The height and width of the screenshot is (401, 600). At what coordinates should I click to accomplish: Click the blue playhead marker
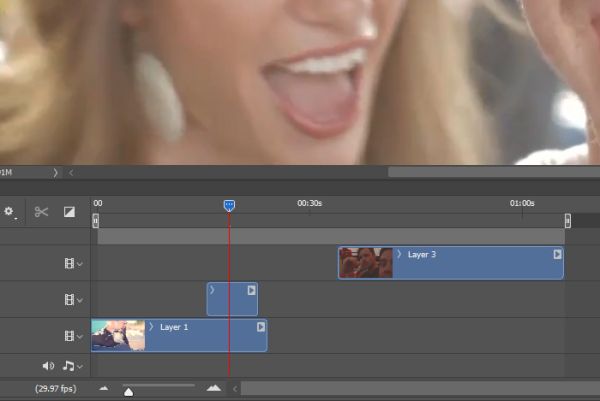[x=229, y=205]
